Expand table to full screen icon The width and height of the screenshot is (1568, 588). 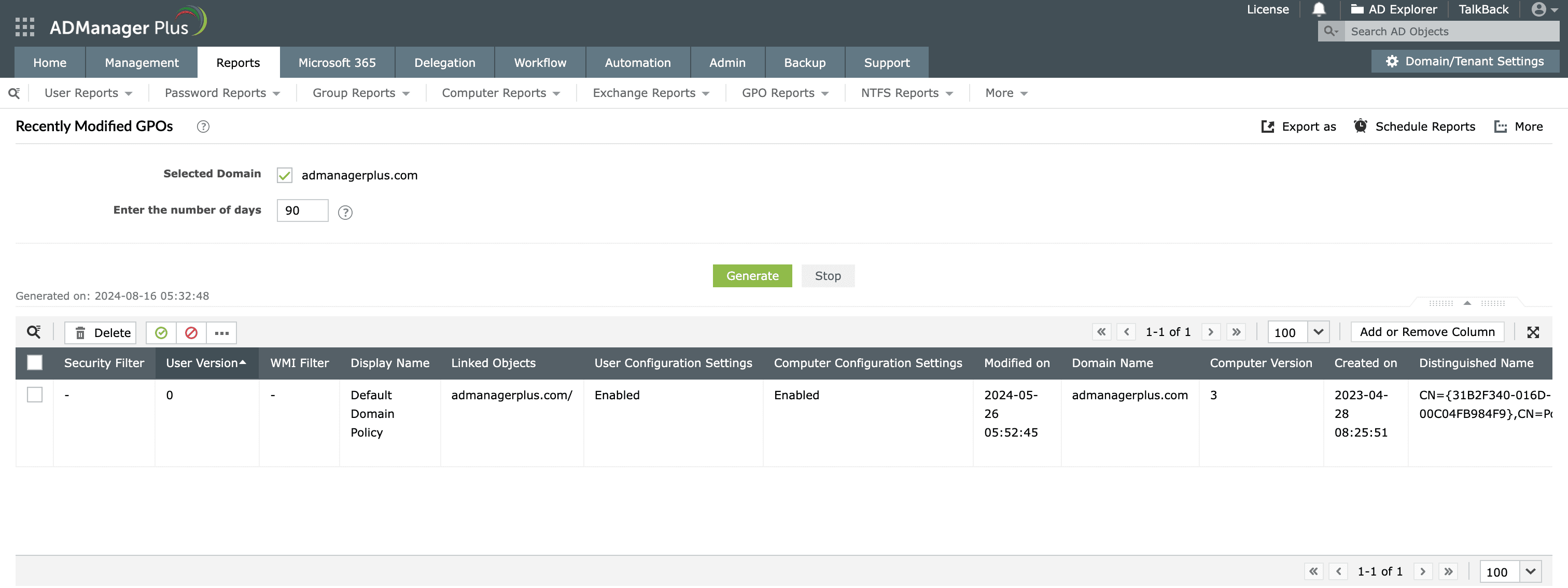point(1533,332)
